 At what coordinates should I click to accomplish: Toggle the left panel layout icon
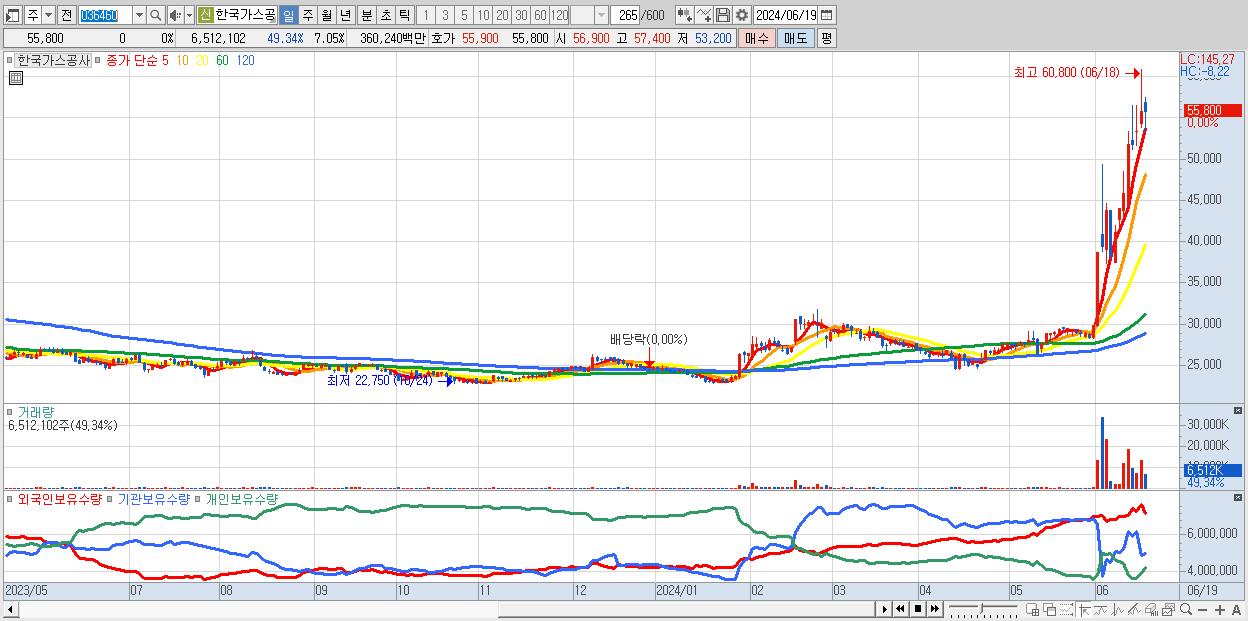tap(13, 15)
